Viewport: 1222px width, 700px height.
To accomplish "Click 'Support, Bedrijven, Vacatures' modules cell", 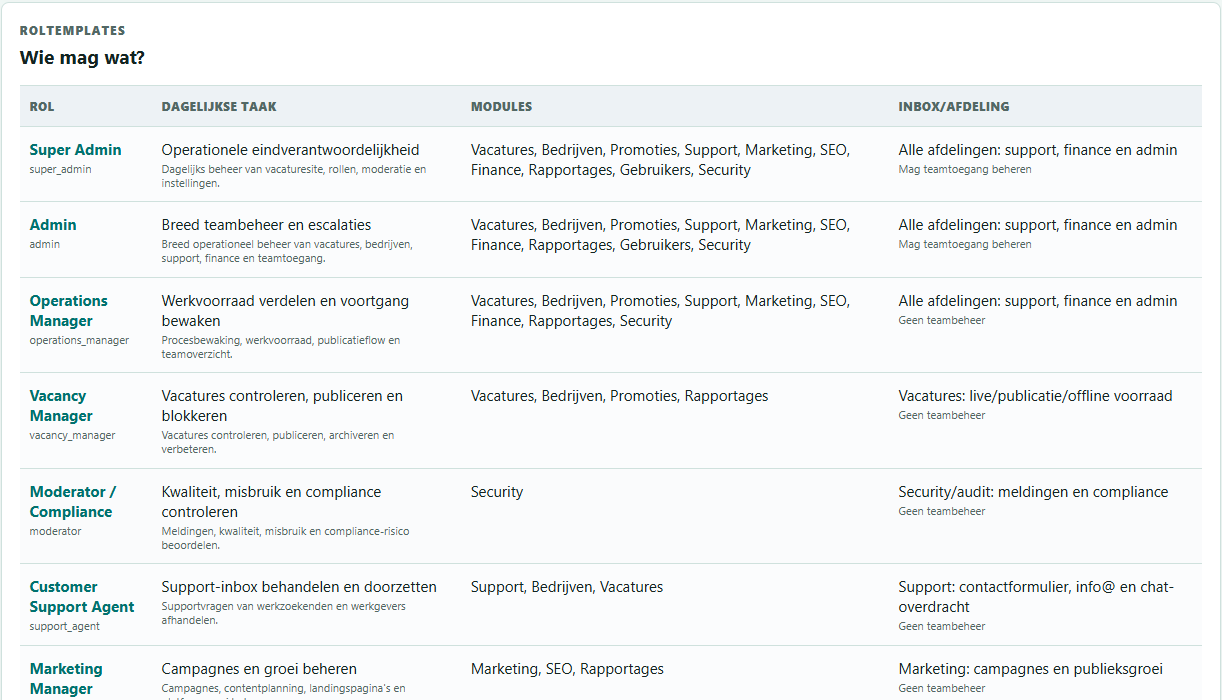I will tap(567, 587).
